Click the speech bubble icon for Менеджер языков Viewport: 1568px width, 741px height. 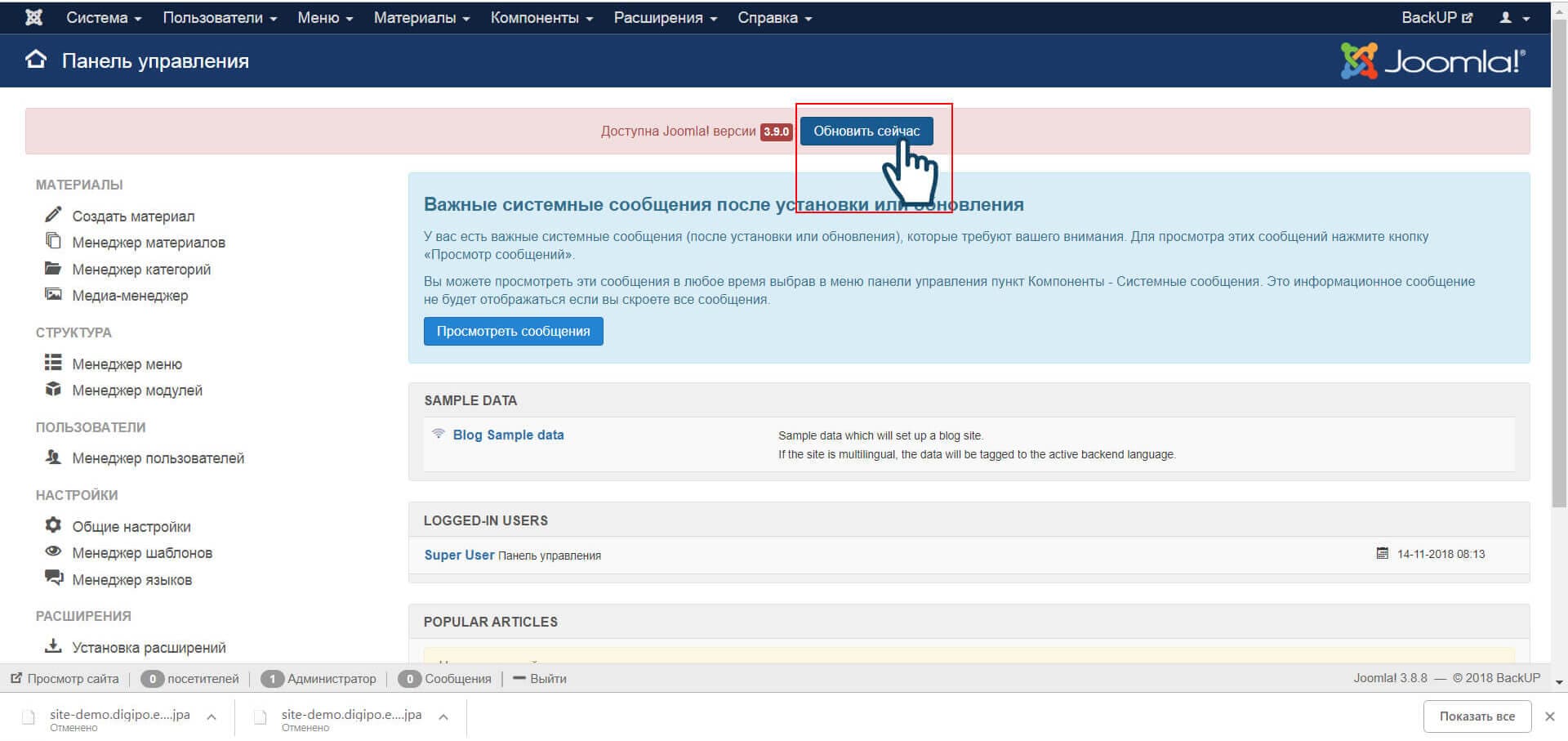53,578
